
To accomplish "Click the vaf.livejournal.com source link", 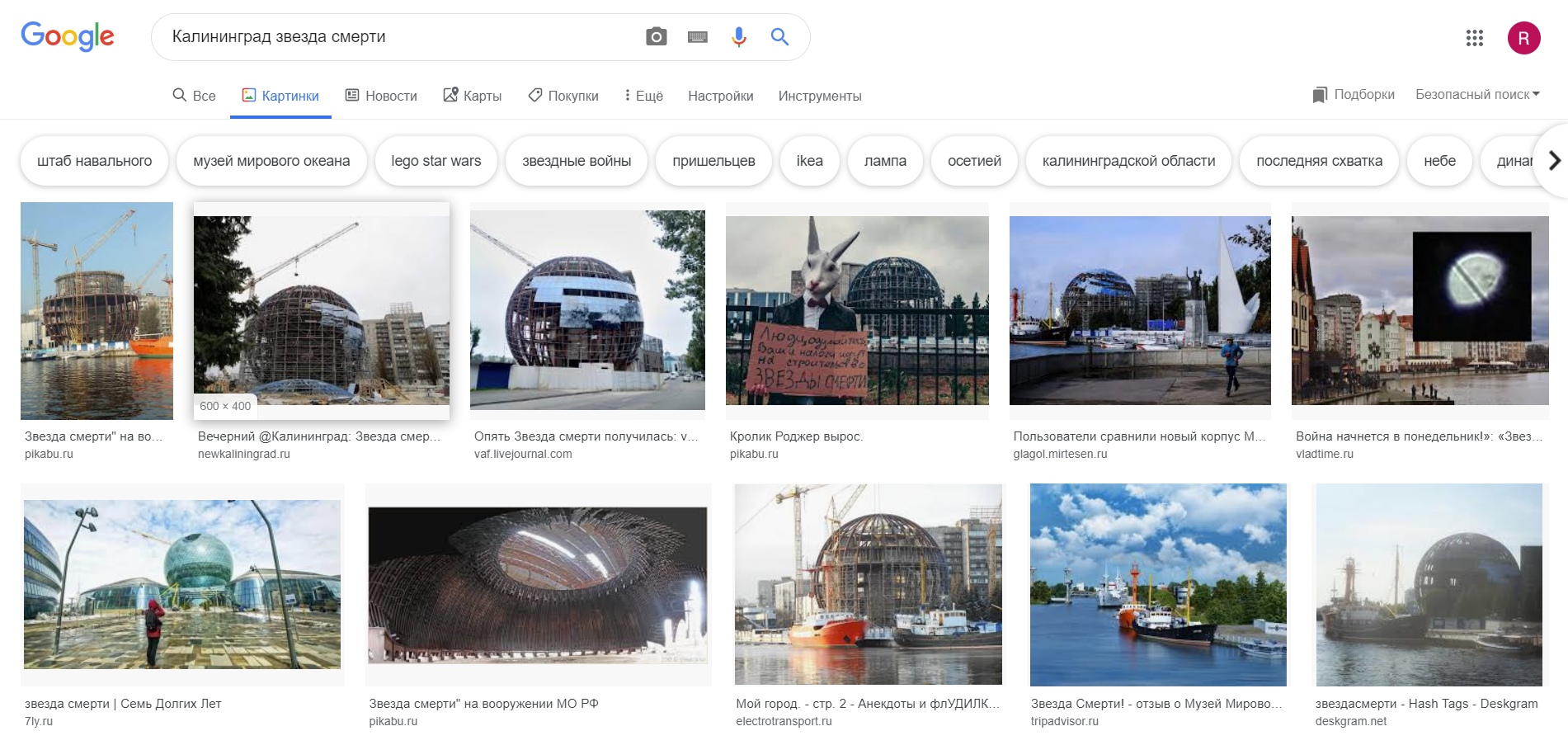I will [x=523, y=454].
